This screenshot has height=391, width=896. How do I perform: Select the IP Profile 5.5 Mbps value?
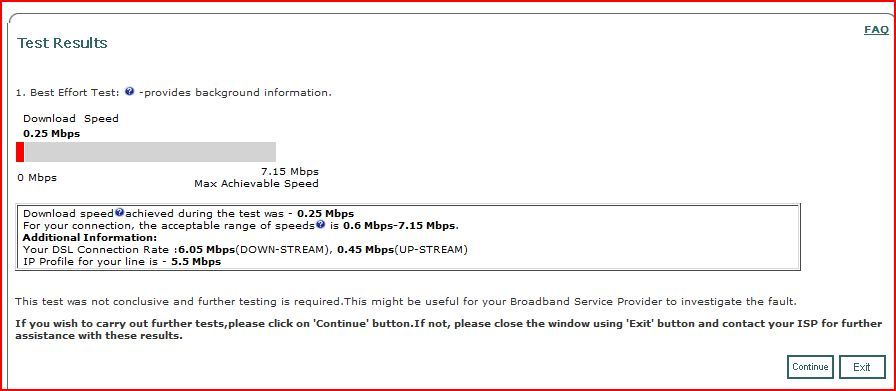tap(196, 262)
